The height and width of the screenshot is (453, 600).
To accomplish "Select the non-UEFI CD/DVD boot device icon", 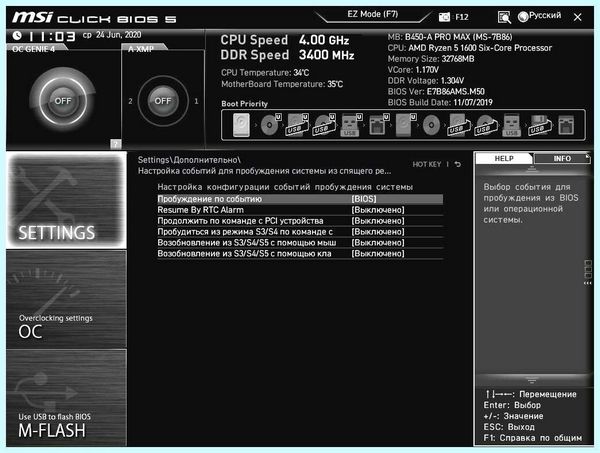I will click(431, 125).
